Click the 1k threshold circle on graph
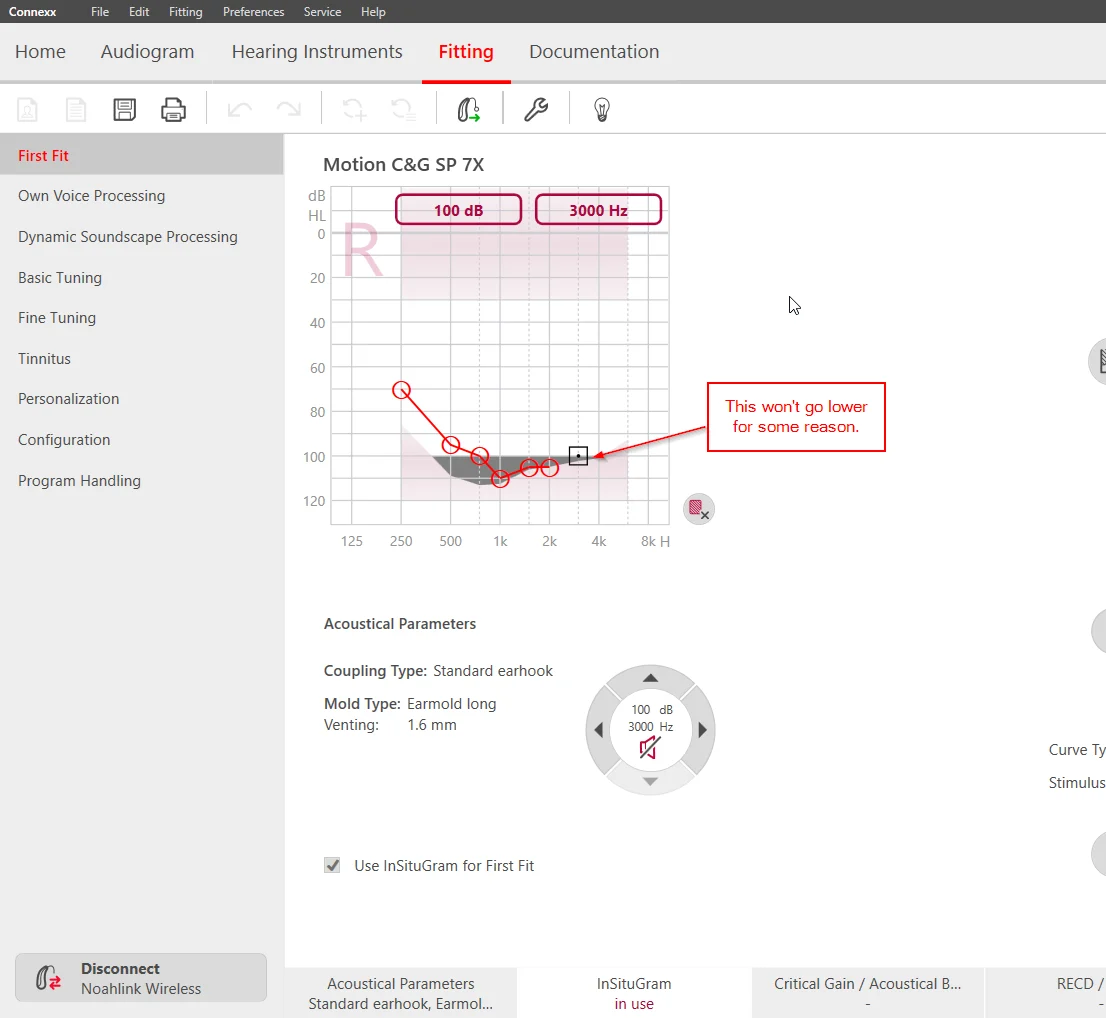 click(x=500, y=479)
